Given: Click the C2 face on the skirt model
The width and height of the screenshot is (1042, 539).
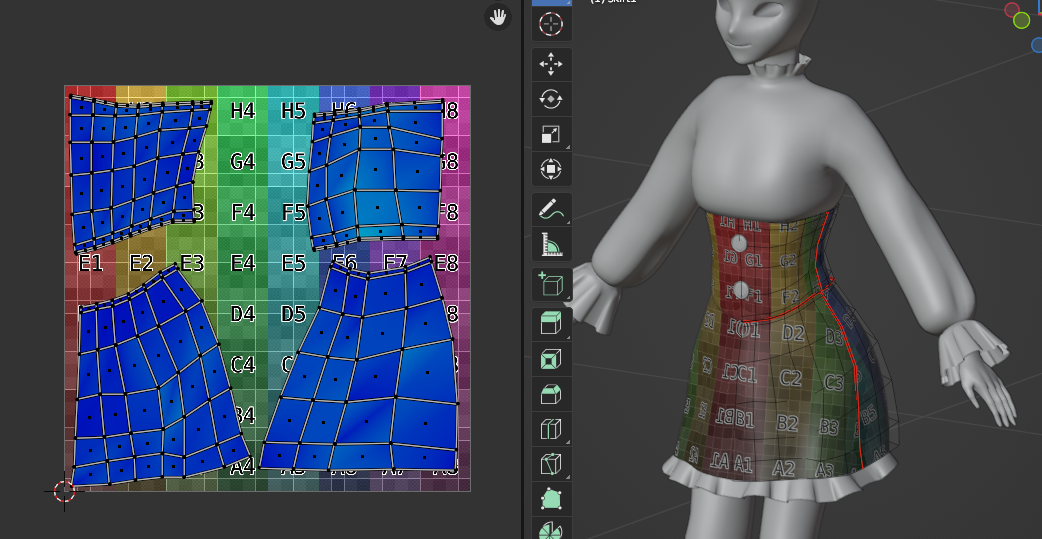Looking at the screenshot, I should coord(790,378).
